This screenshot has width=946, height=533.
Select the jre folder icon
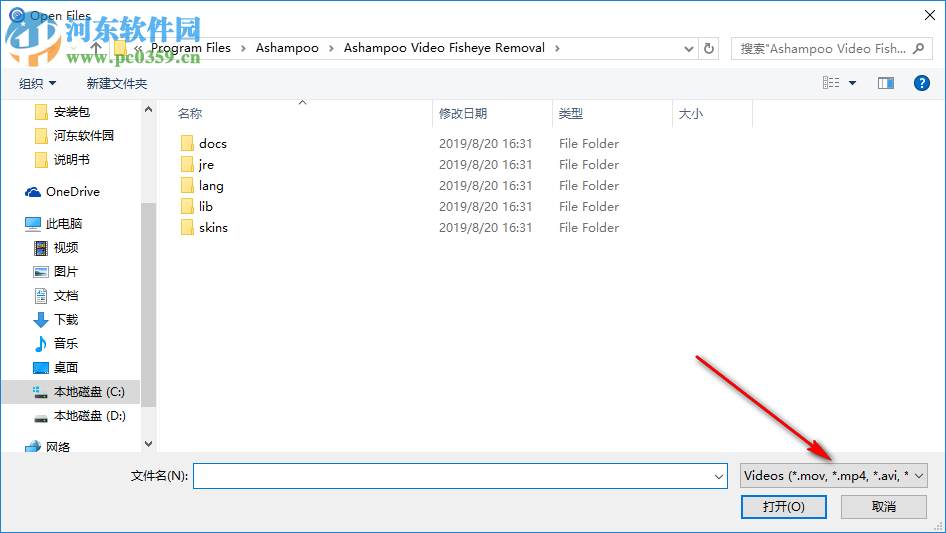(x=188, y=165)
